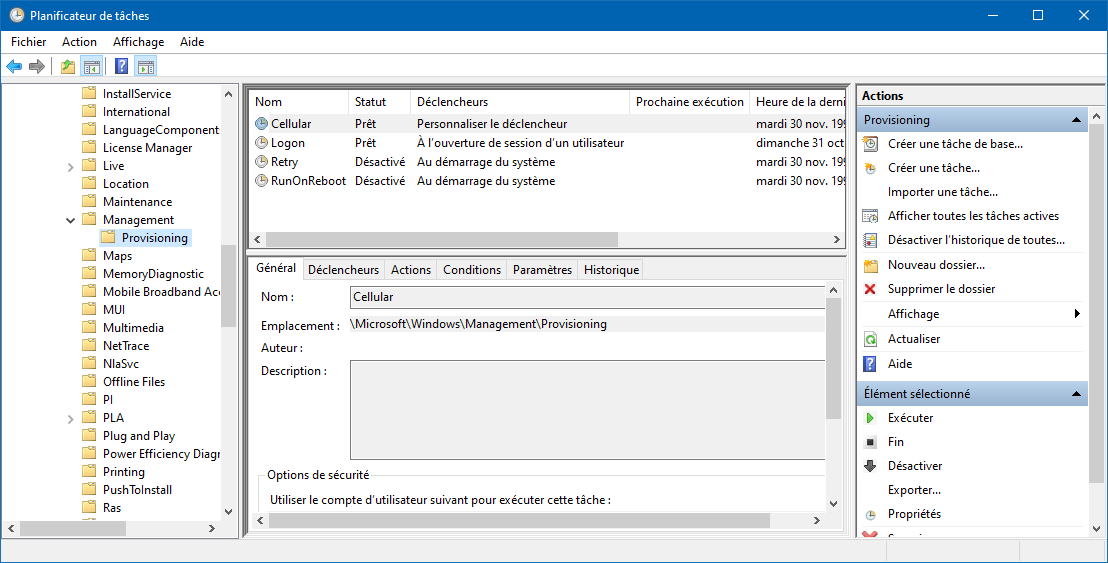The width and height of the screenshot is (1108, 563).
Task: Collapse the Élément sélectionné section
Action: [1076, 394]
